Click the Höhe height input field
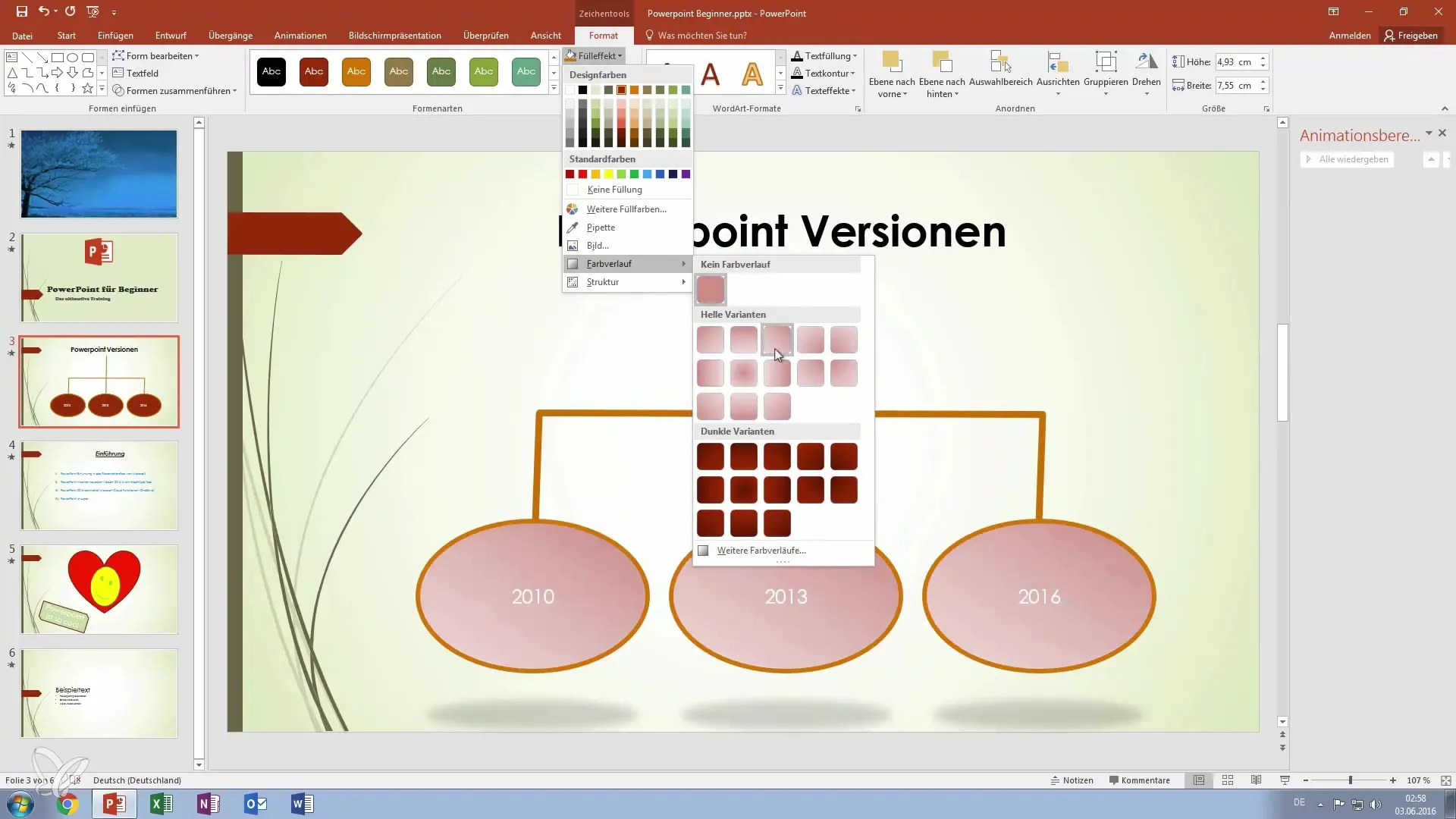Screen dimensions: 1456x819 pyautogui.click(x=1236, y=62)
